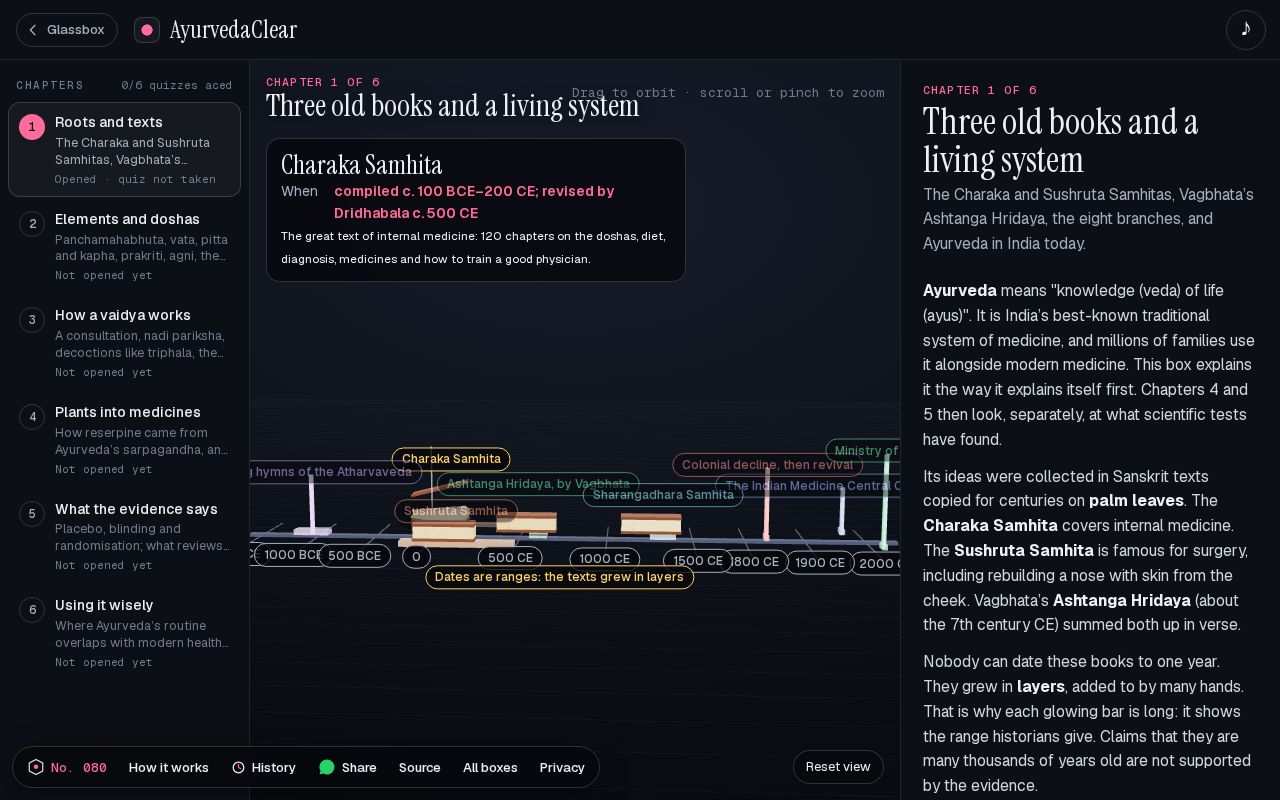This screenshot has width=1280, height=800.
Task: Click the 1500 CE axis tick label
Action: tap(698, 561)
